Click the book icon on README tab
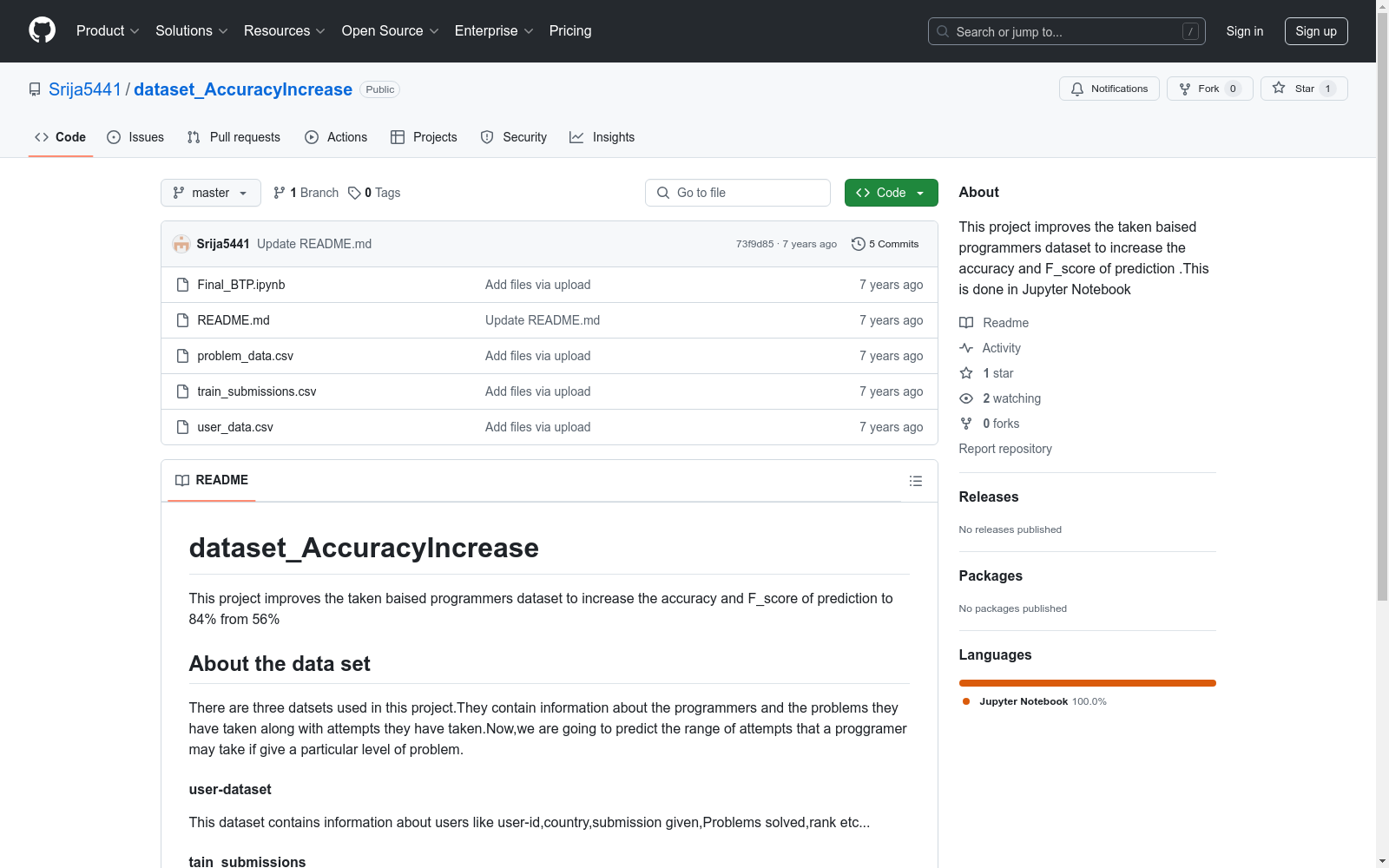 pyautogui.click(x=182, y=480)
